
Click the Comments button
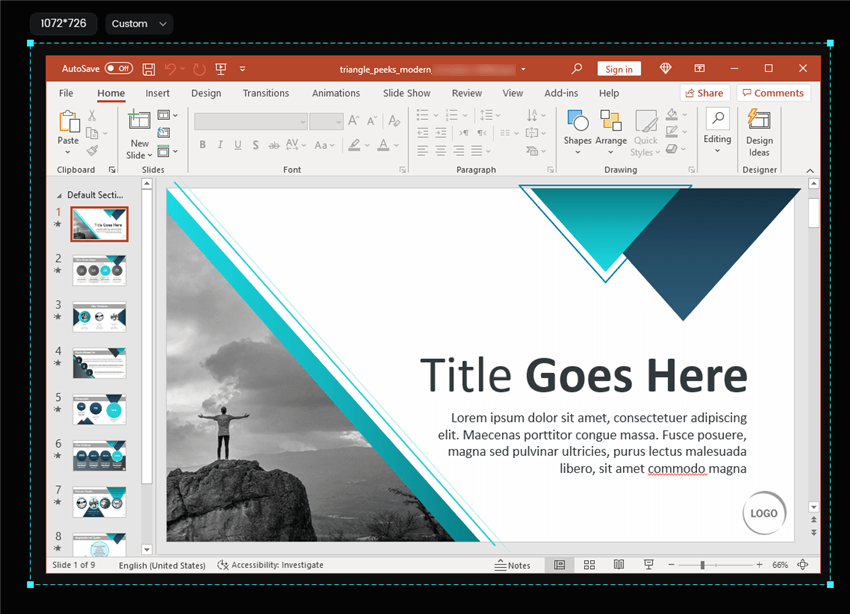[773, 93]
